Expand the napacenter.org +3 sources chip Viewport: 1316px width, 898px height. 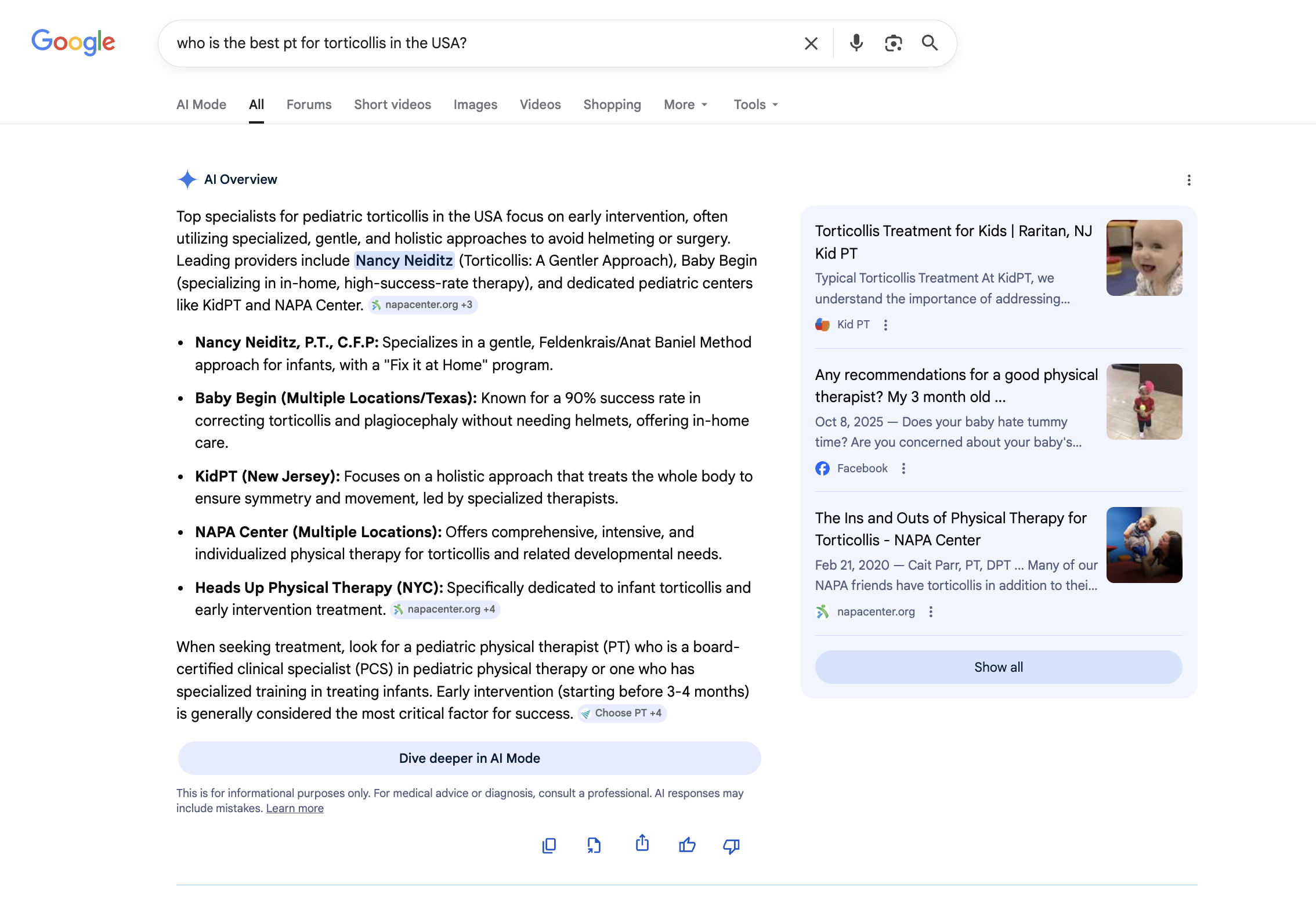pos(422,305)
